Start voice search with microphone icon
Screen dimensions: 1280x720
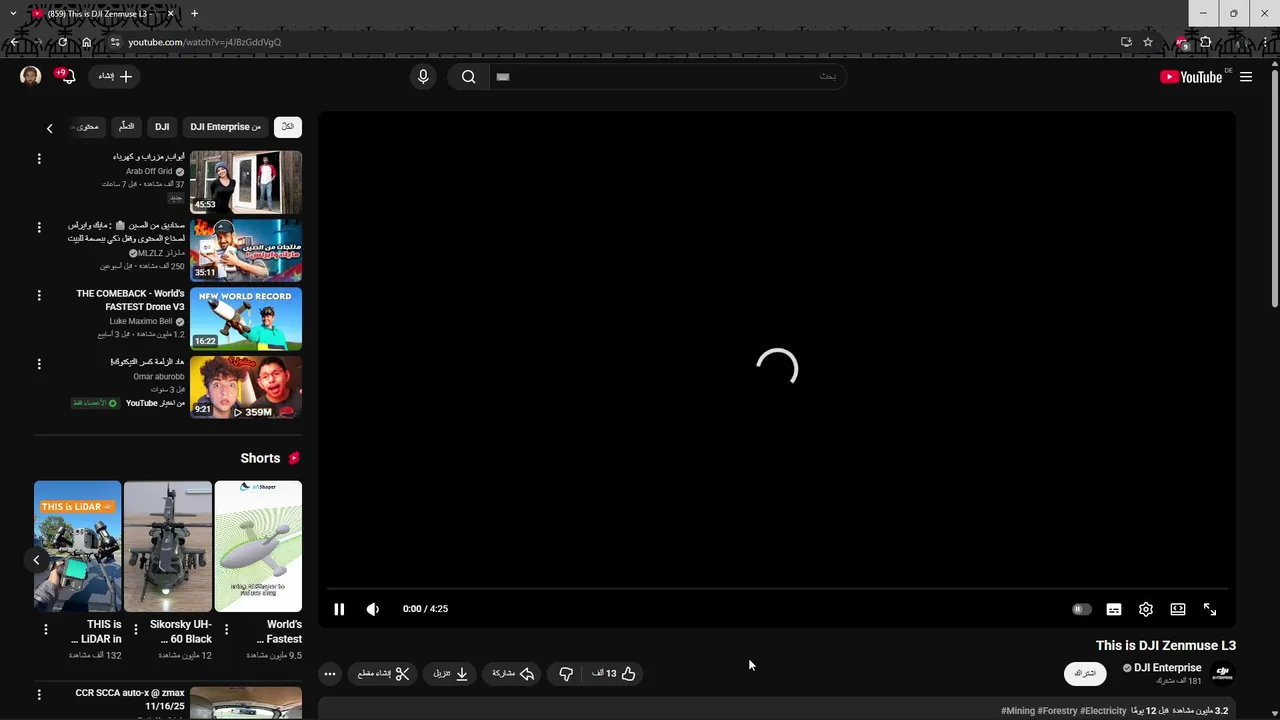pyautogui.click(x=423, y=77)
